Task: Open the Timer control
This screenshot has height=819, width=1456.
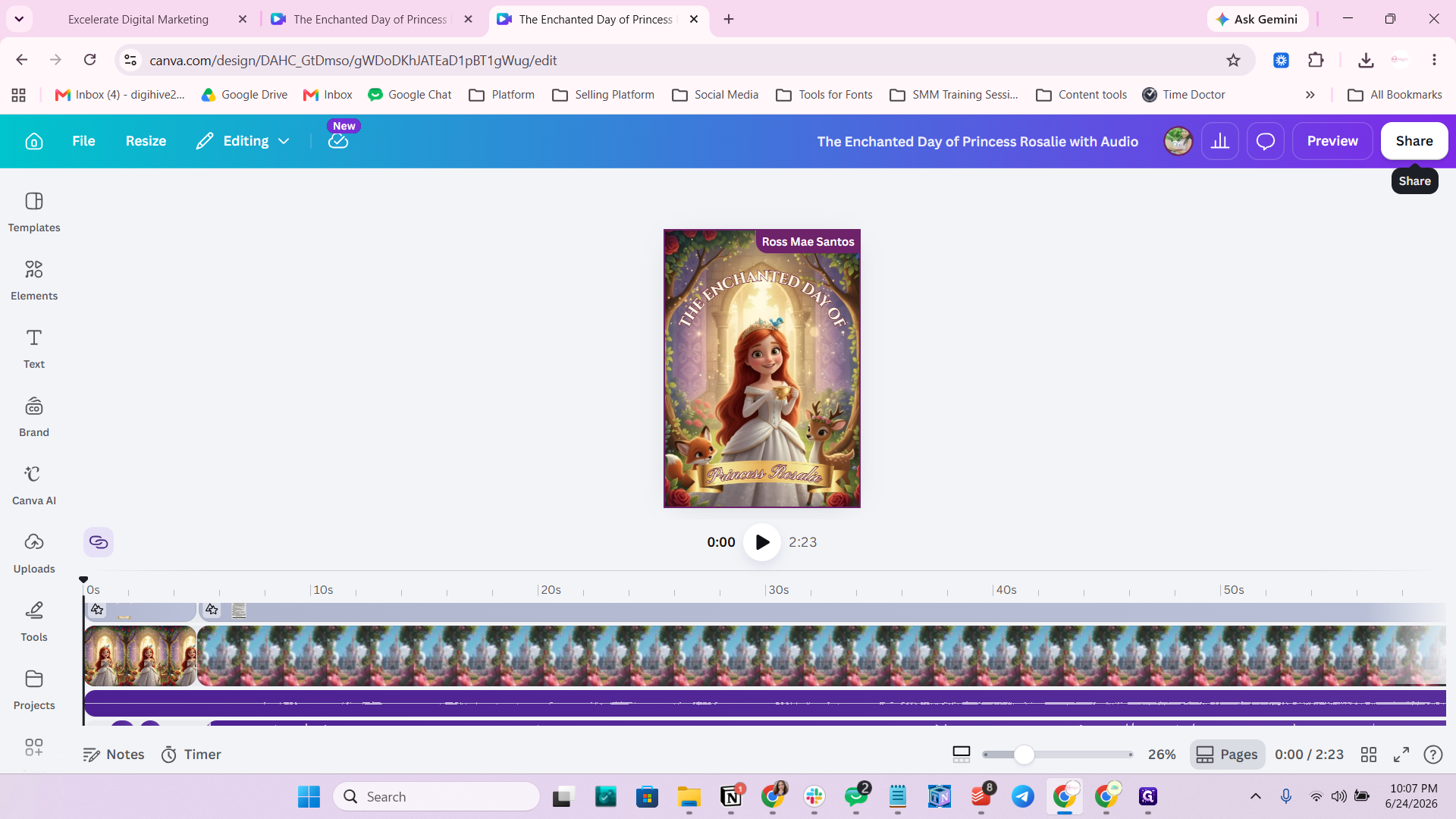Action: pyautogui.click(x=191, y=755)
